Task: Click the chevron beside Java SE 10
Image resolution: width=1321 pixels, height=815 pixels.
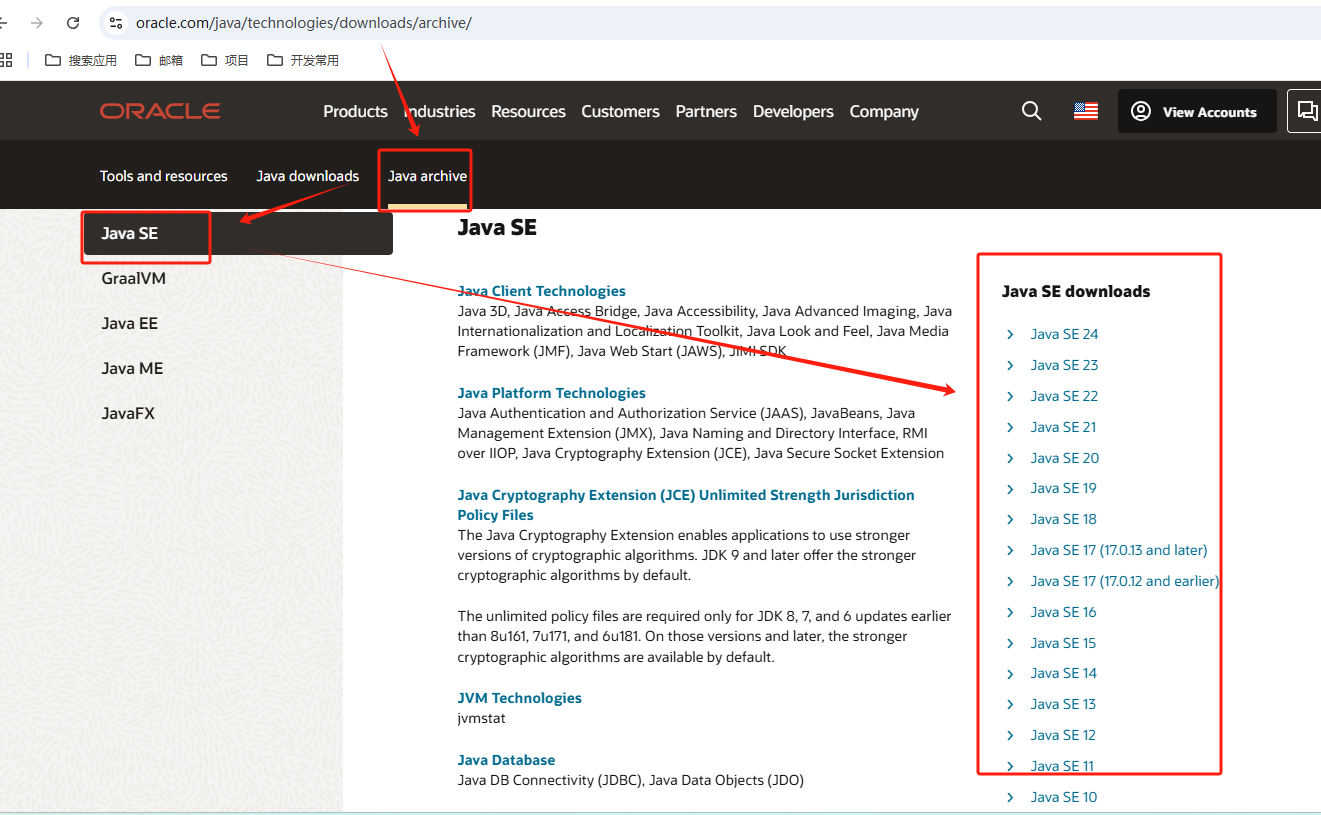Action: coord(1010,797)
